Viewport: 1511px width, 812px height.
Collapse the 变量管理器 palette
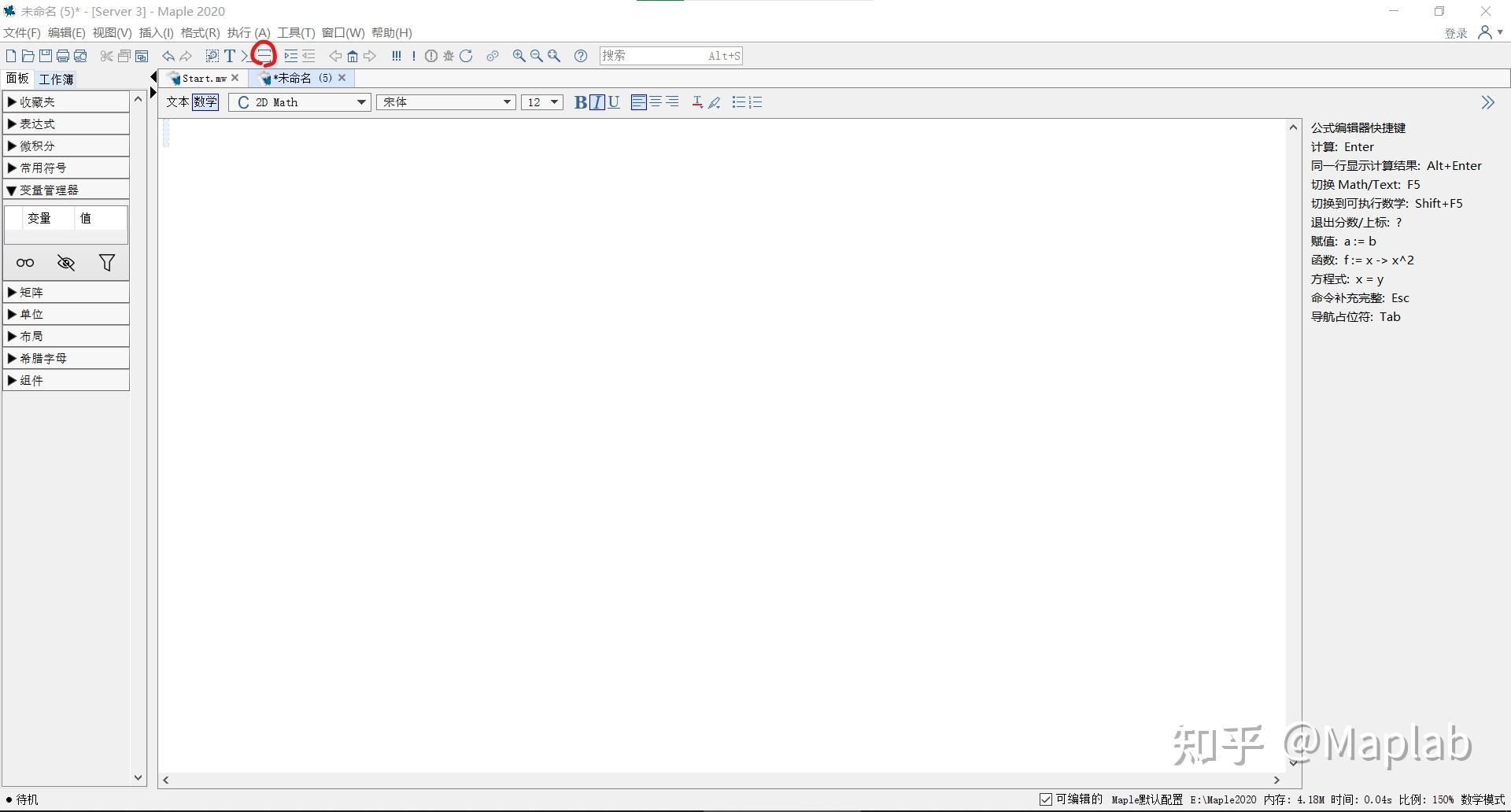click(66, 190)
